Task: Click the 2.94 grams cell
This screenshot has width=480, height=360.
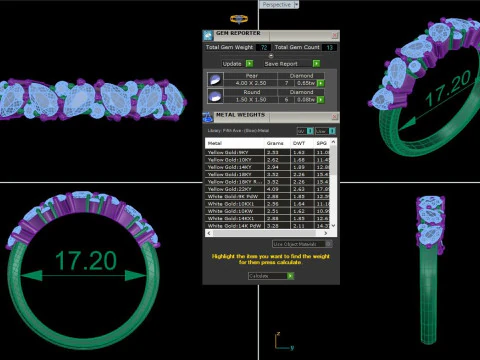Action: click(x=277, y=167)
